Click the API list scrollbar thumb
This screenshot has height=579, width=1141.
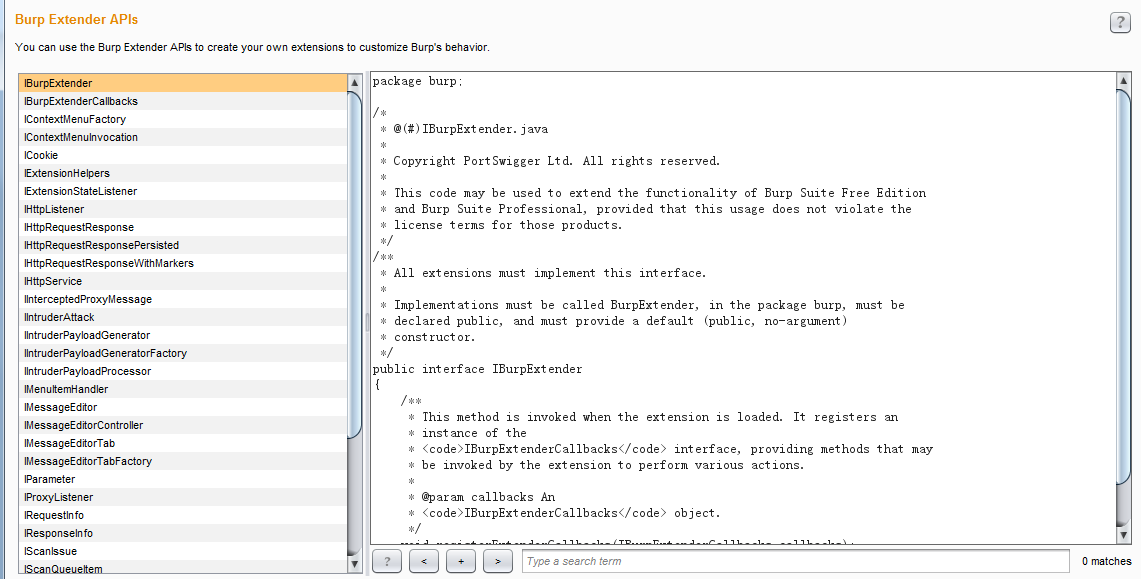(x=354, y=265)
